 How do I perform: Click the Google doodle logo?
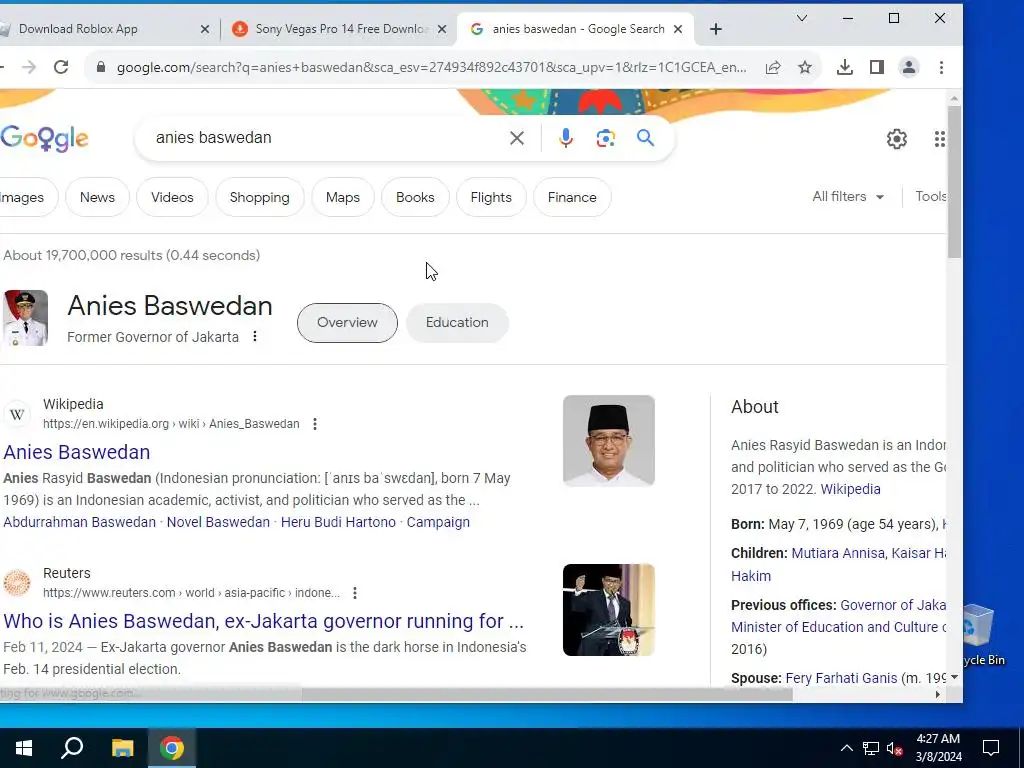[x=44, y=138]
